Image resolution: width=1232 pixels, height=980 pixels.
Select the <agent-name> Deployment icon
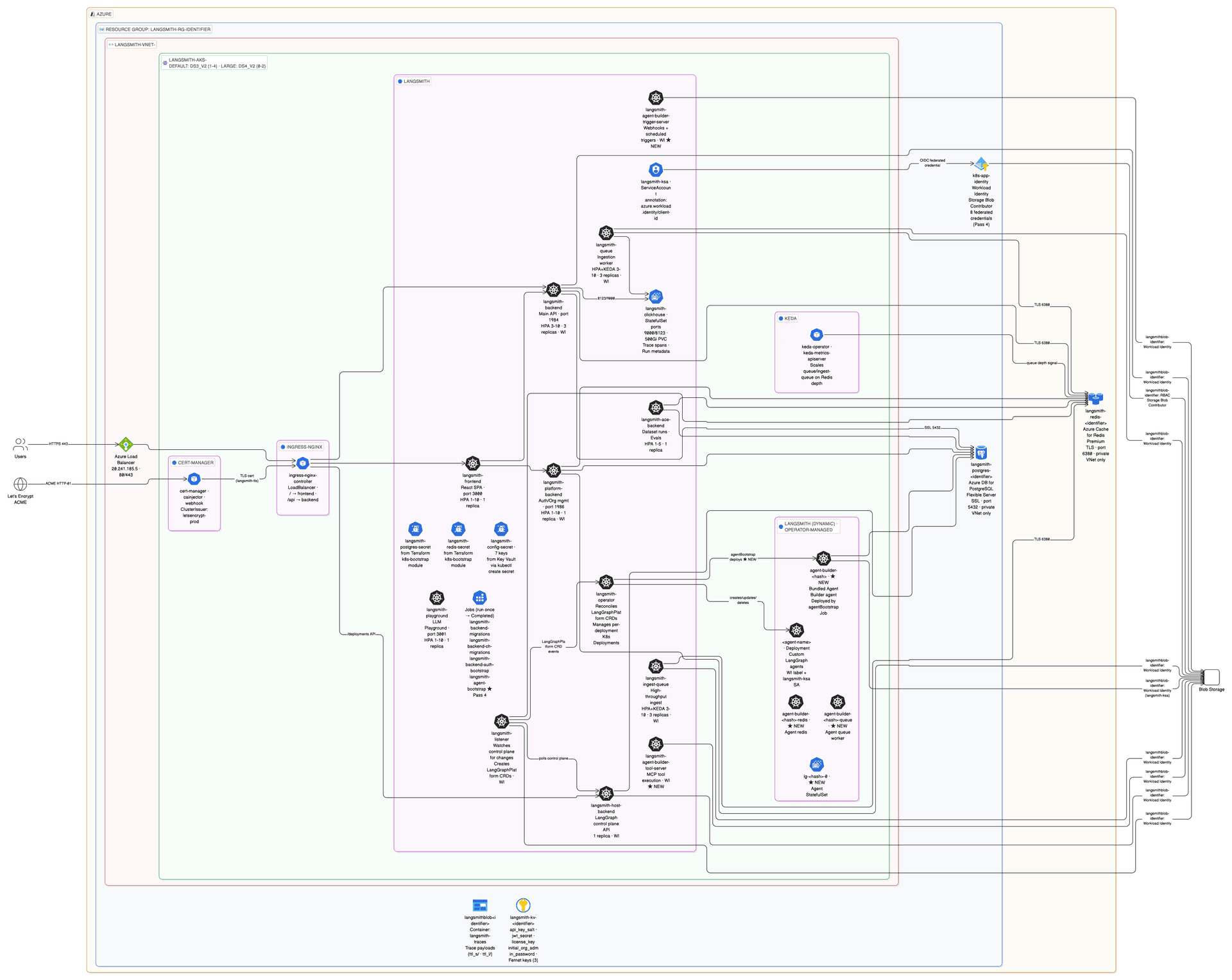tap(796, 630)
